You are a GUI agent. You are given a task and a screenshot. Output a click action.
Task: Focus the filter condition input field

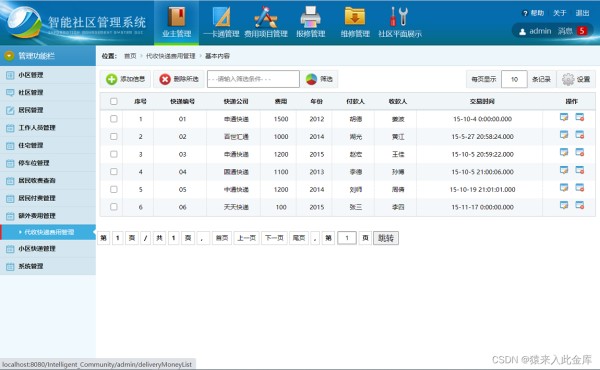(253, 79)
